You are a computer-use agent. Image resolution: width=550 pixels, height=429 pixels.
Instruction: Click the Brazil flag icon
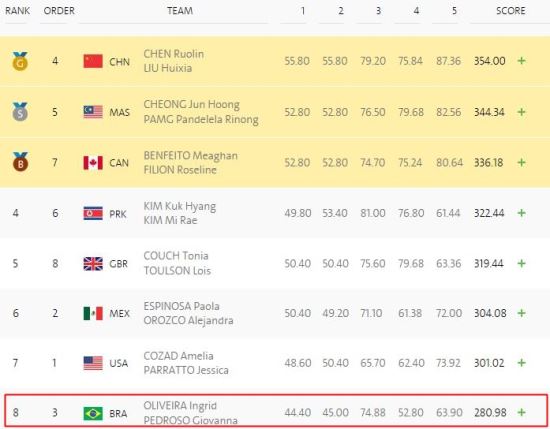(93, 413)
